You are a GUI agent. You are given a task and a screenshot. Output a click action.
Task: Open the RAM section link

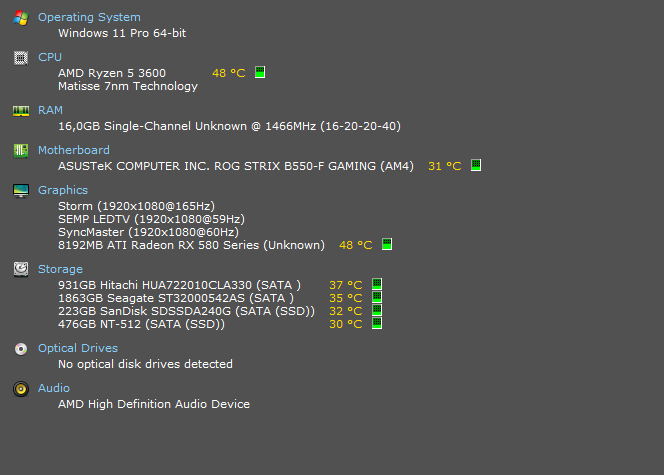click(x=50, y=110)
